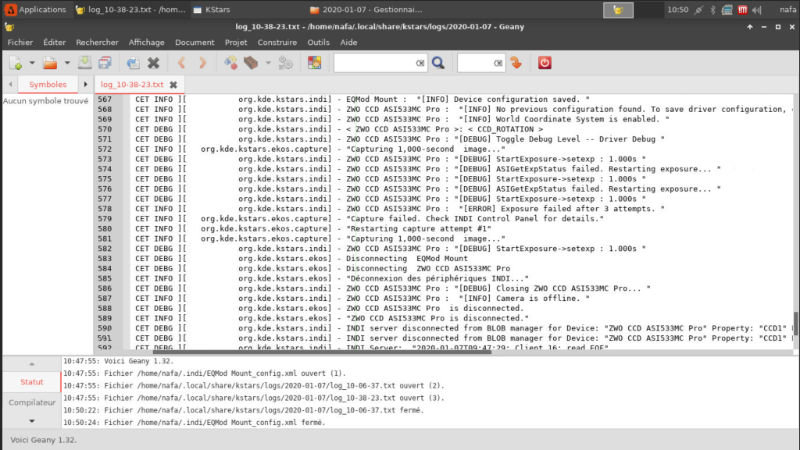Click the Open file folder icon
800x450 pixels.
tap(50, 63)
